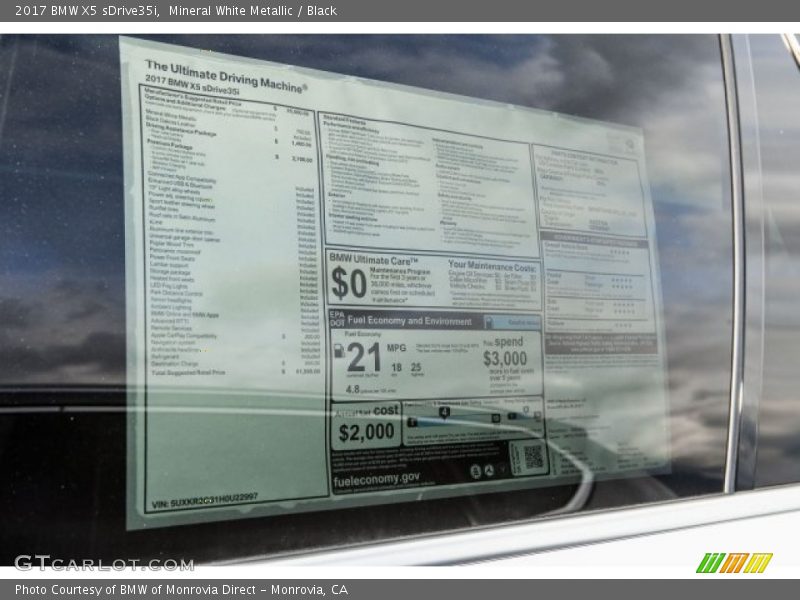
Task: Click the 'BMW Ultimate Care' $0 section
Action: tap(433, 280)
